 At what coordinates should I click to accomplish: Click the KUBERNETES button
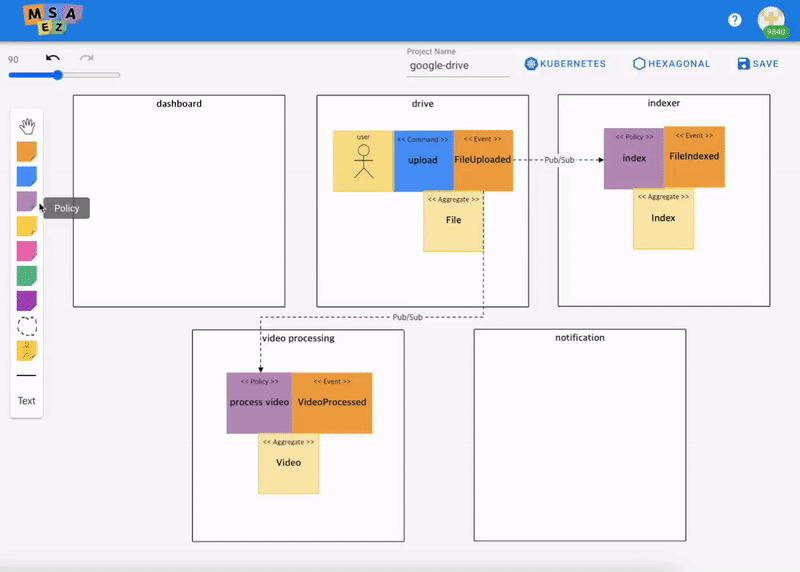(x=565, y=64)
